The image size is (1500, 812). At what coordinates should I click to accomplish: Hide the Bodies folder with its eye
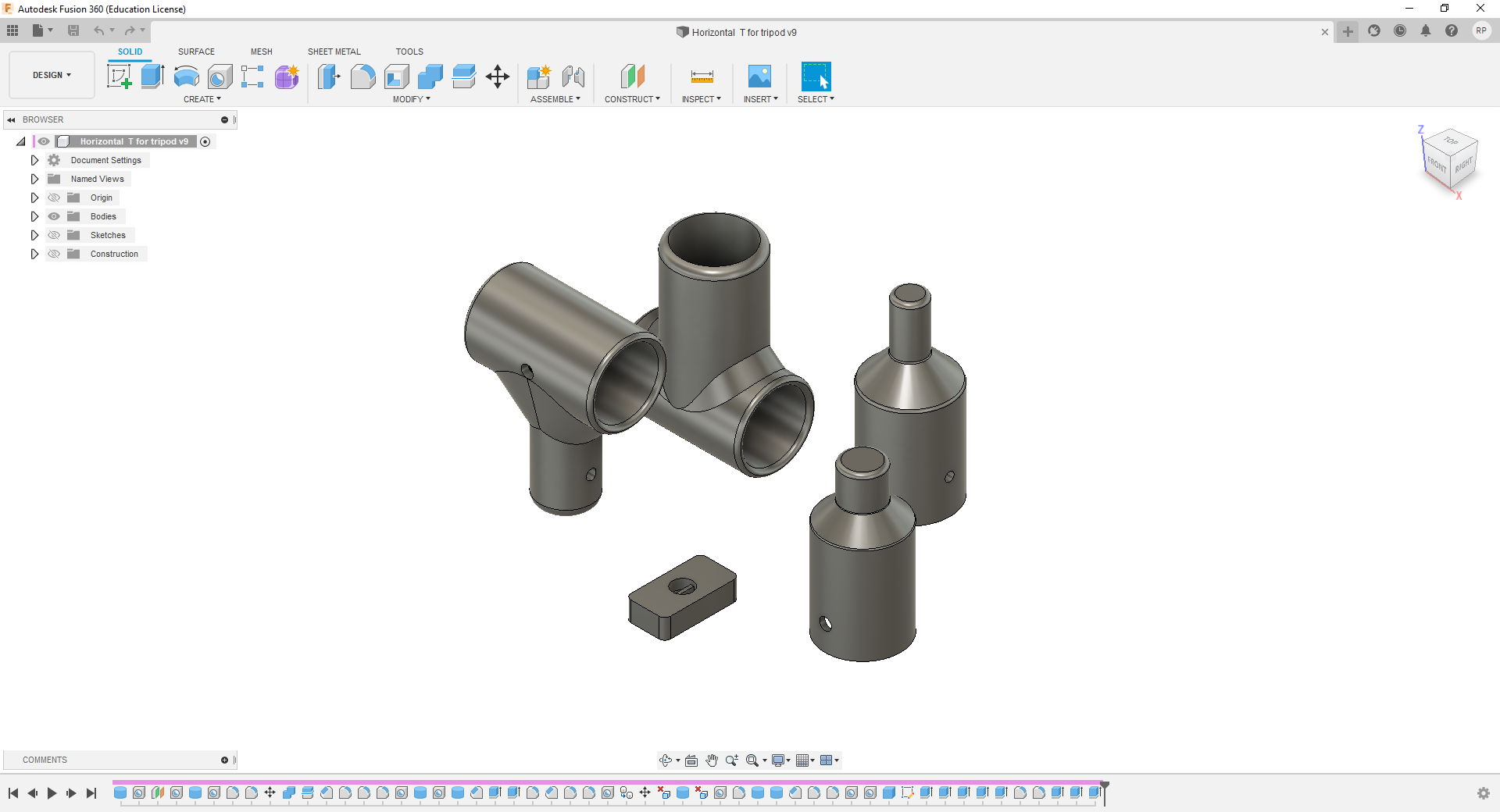54,216
